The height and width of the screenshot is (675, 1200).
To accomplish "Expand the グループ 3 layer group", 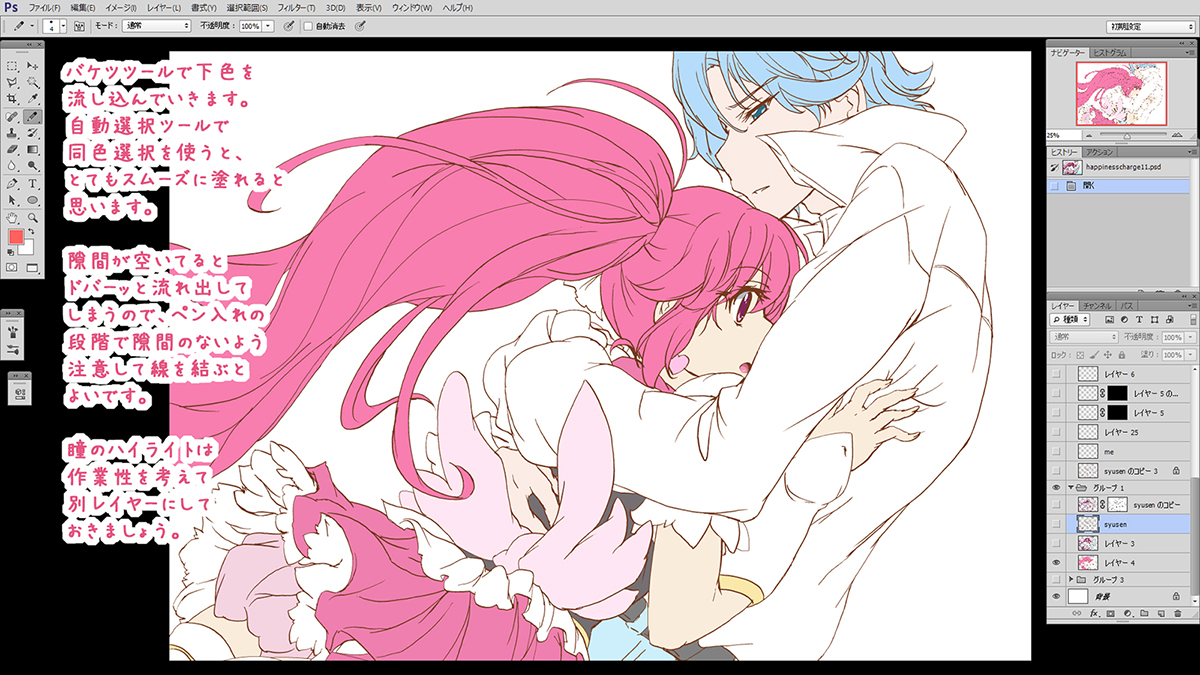I will (x=1072, y=579).
